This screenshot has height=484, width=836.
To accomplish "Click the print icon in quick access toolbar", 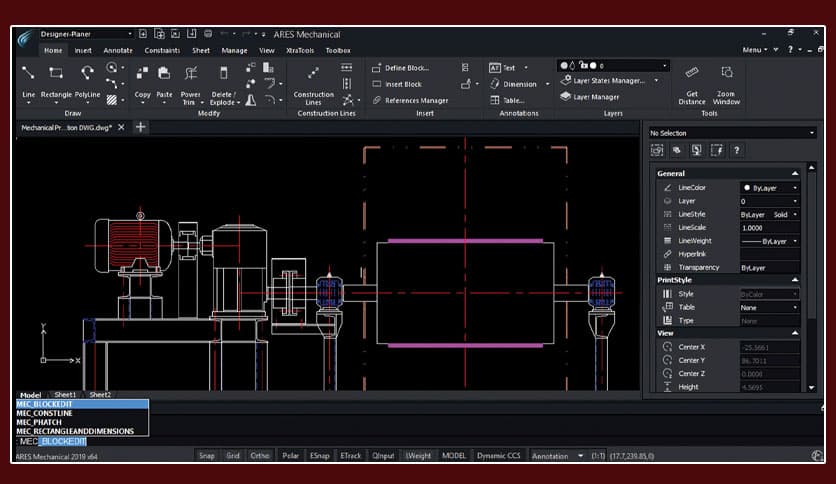I will click(208, 34).
